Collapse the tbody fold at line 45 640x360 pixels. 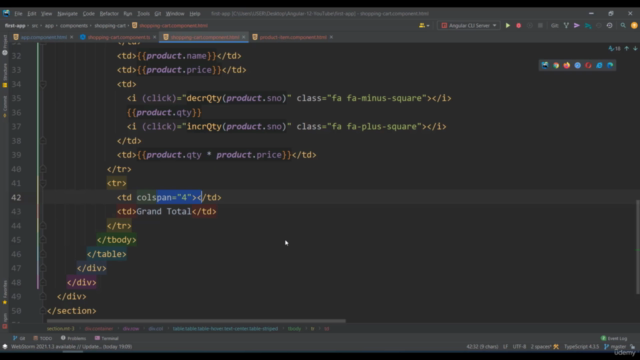[43, 240]
